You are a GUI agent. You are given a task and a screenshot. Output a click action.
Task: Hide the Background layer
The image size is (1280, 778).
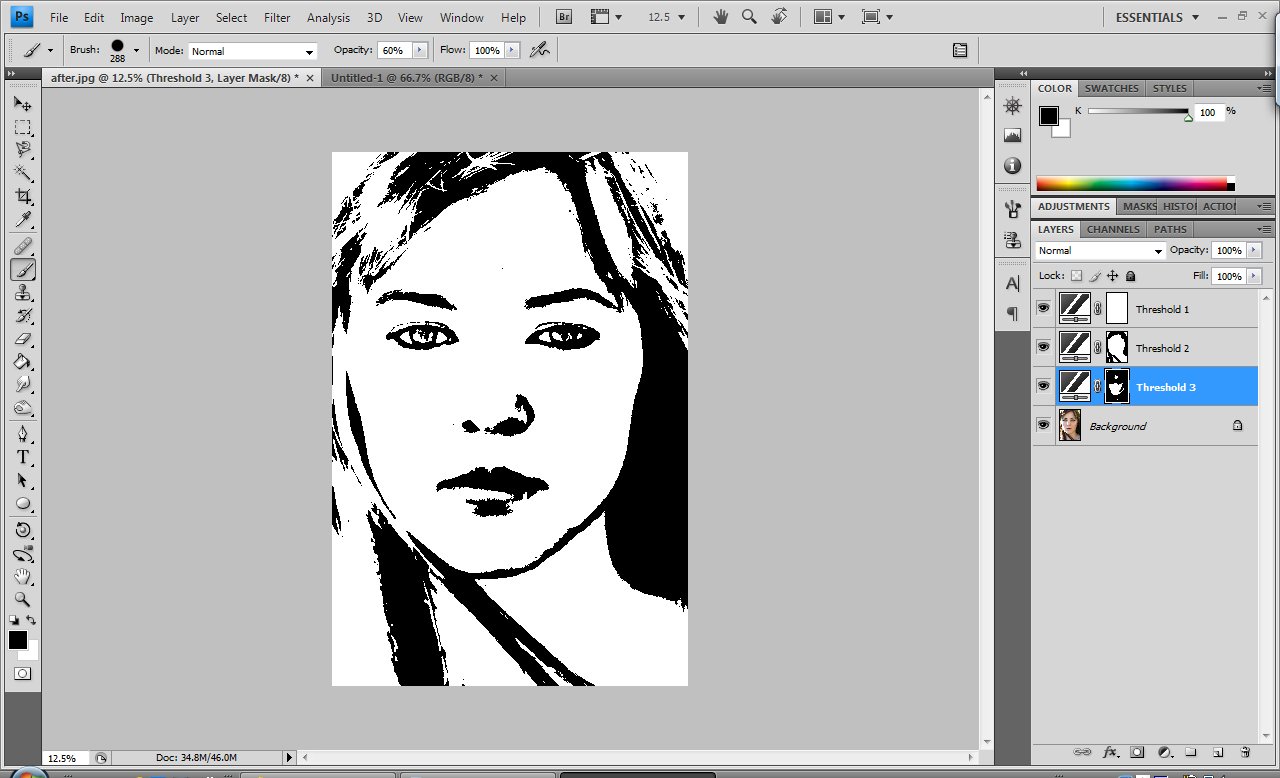click(x=1043, y=425)
